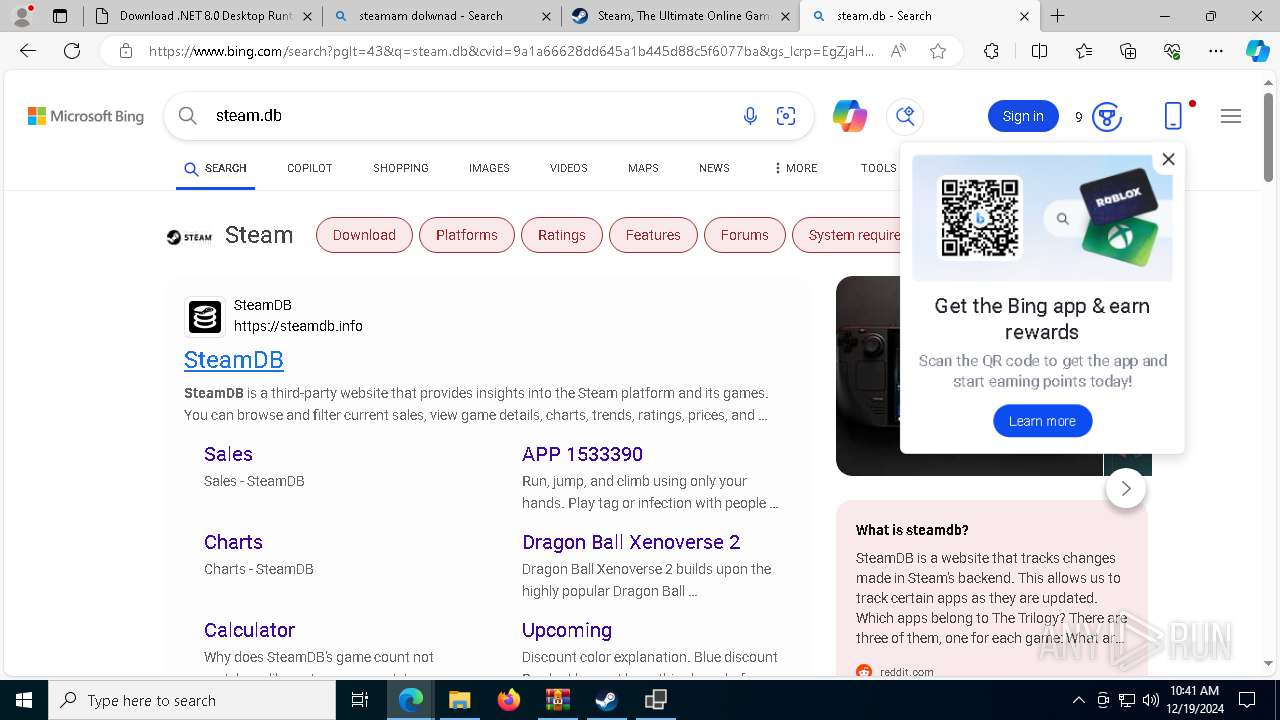1280x720 pixels.
Task: Open the Upcoming sublink
Action: 567,630
